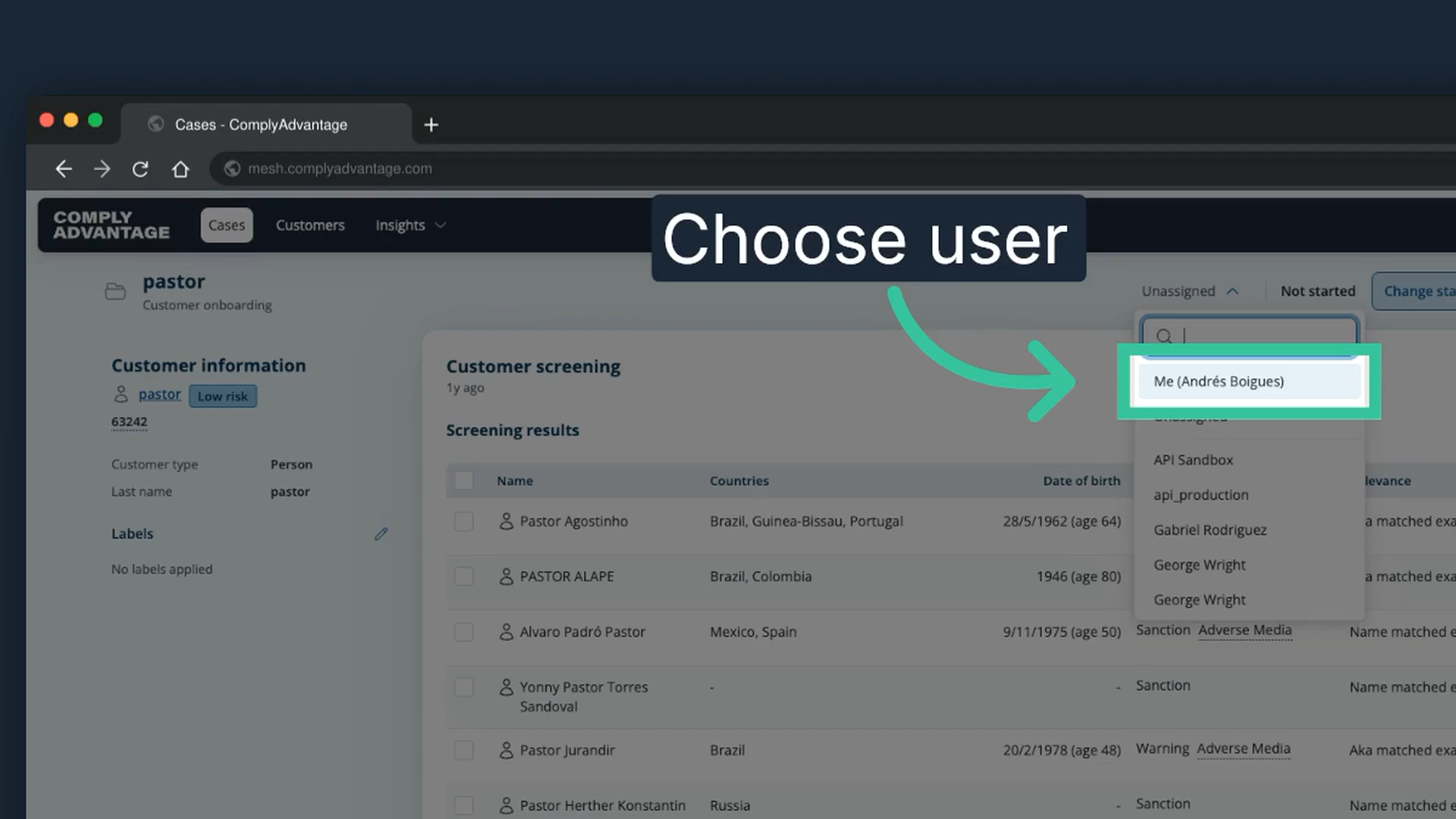This screenshot has width=1456, height=819.
Task: Click the name Pastor Jurandir
Action: 567,751
